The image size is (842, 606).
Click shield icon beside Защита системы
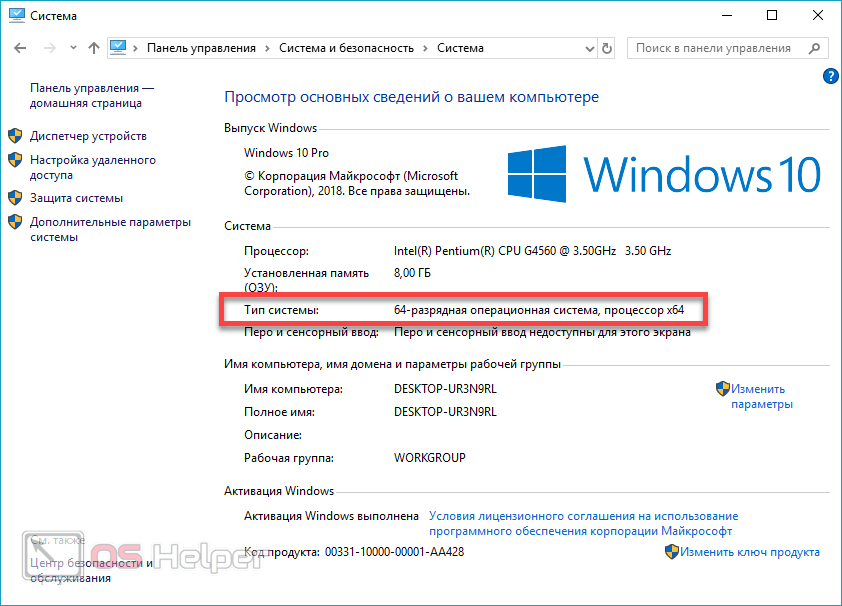pyautogui.click(x=15, y=198)
